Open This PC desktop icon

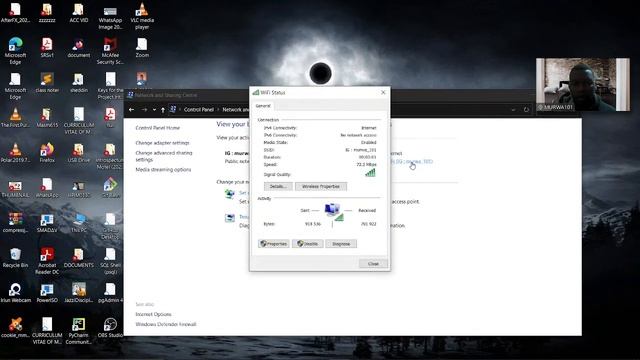coord(79,223)
